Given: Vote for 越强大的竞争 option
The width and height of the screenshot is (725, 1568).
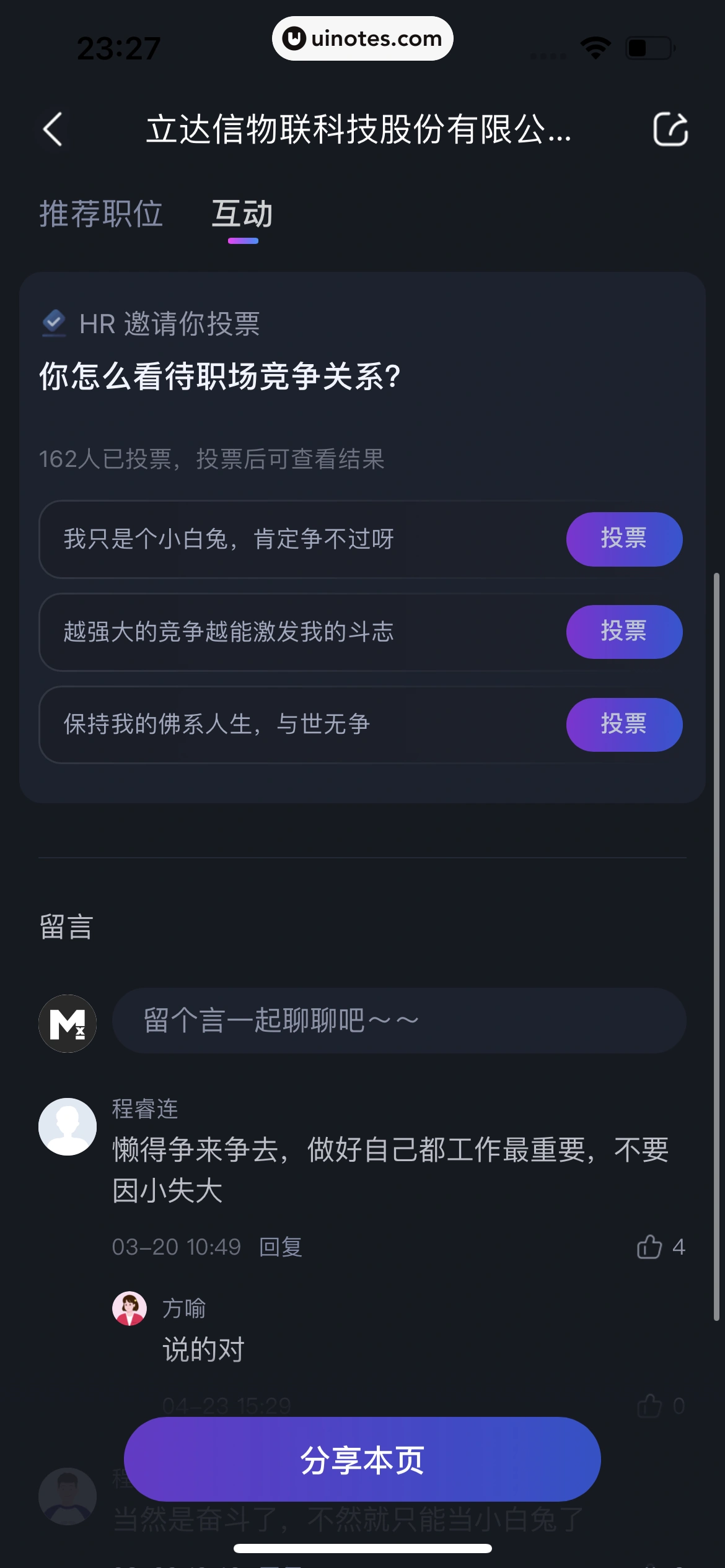Looking at the screenshot, I should [624, 632].
